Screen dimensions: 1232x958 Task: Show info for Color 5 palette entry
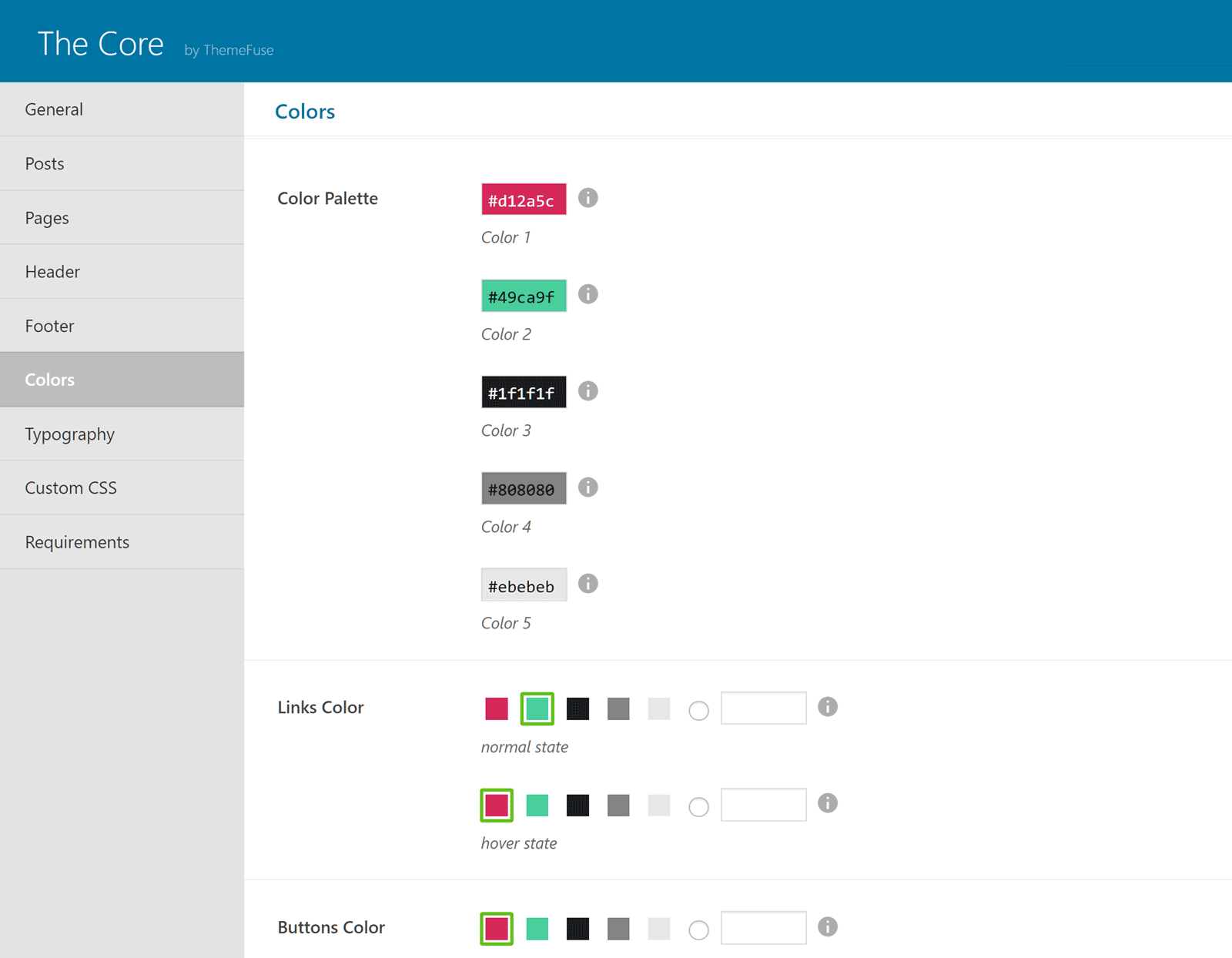tap(588, 584)
